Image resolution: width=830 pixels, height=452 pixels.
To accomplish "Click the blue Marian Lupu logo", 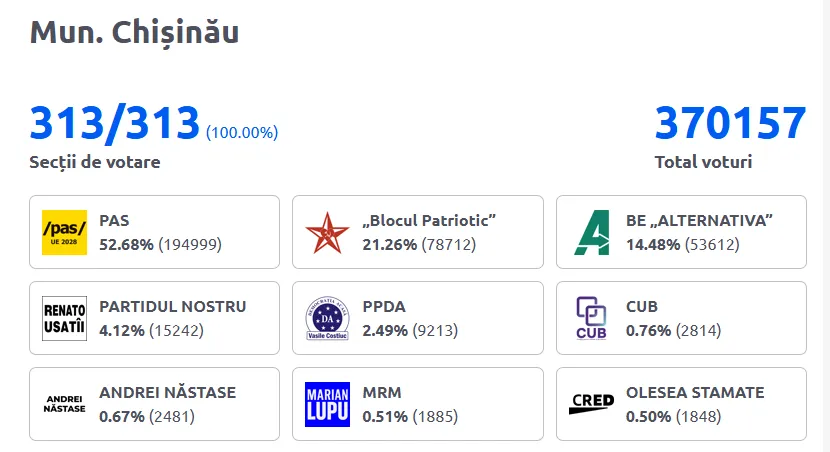I will [327, 404].
